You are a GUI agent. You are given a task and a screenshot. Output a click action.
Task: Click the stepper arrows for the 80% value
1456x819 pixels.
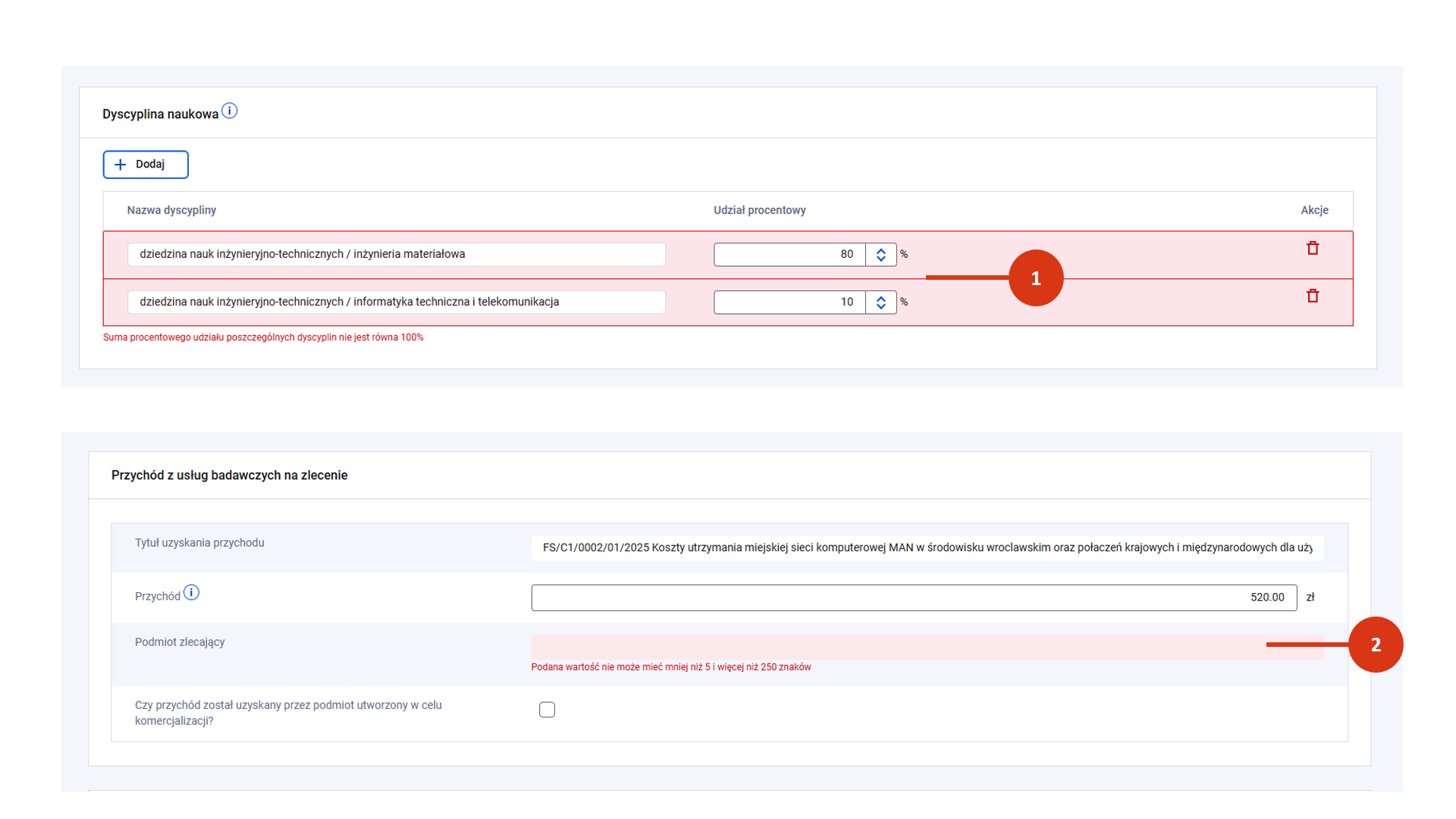(880, 255)
